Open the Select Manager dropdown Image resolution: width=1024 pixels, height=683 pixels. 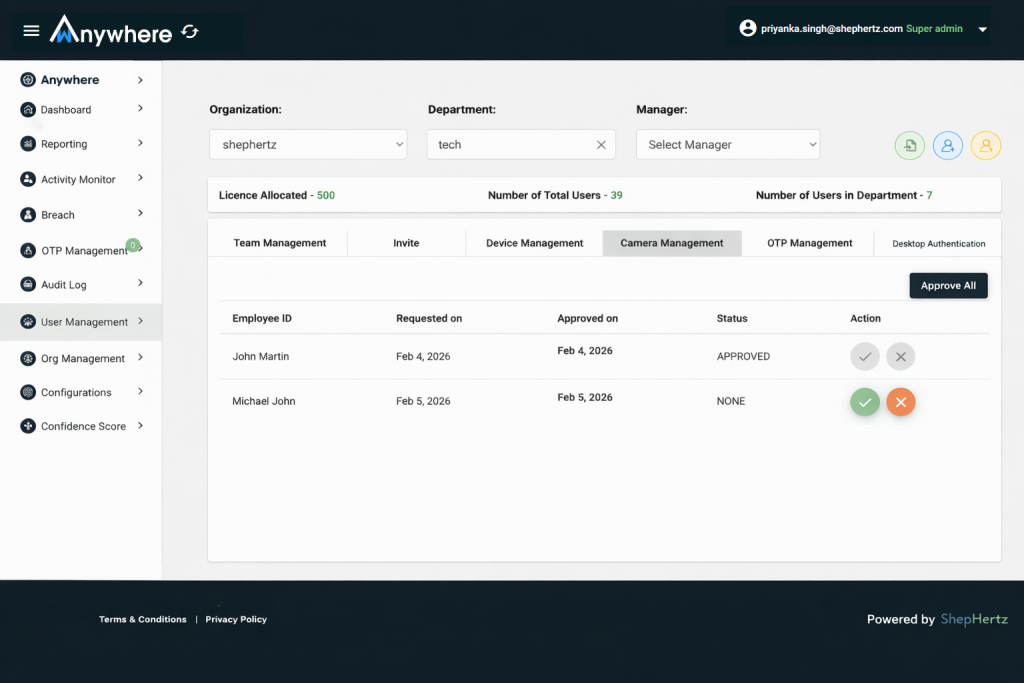(x=728, y=145)
